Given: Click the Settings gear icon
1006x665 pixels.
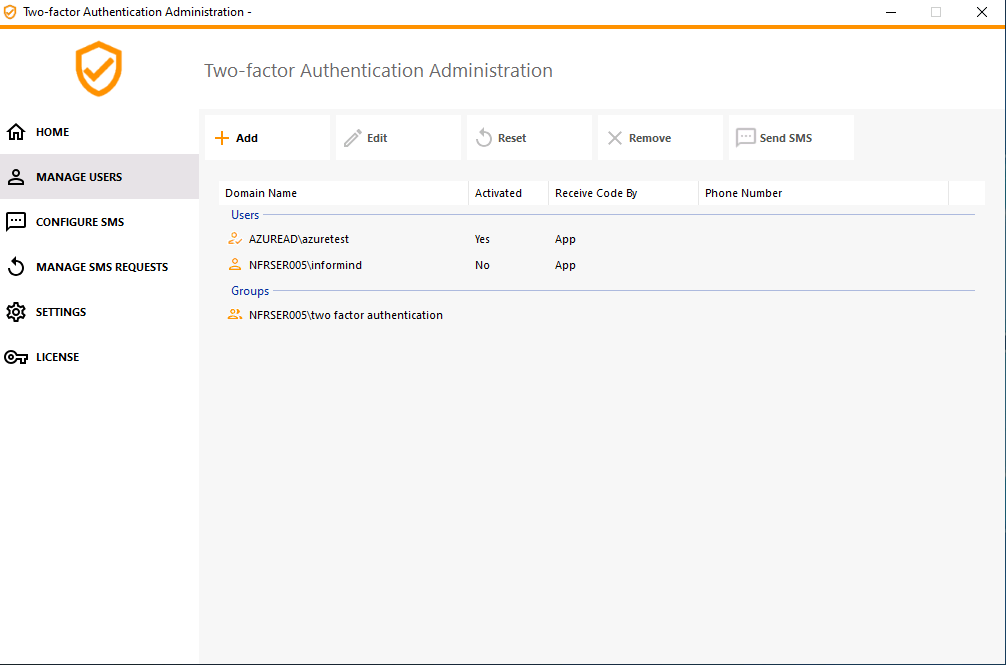Looking at the screenshot, I should click(x=16, y=312).
